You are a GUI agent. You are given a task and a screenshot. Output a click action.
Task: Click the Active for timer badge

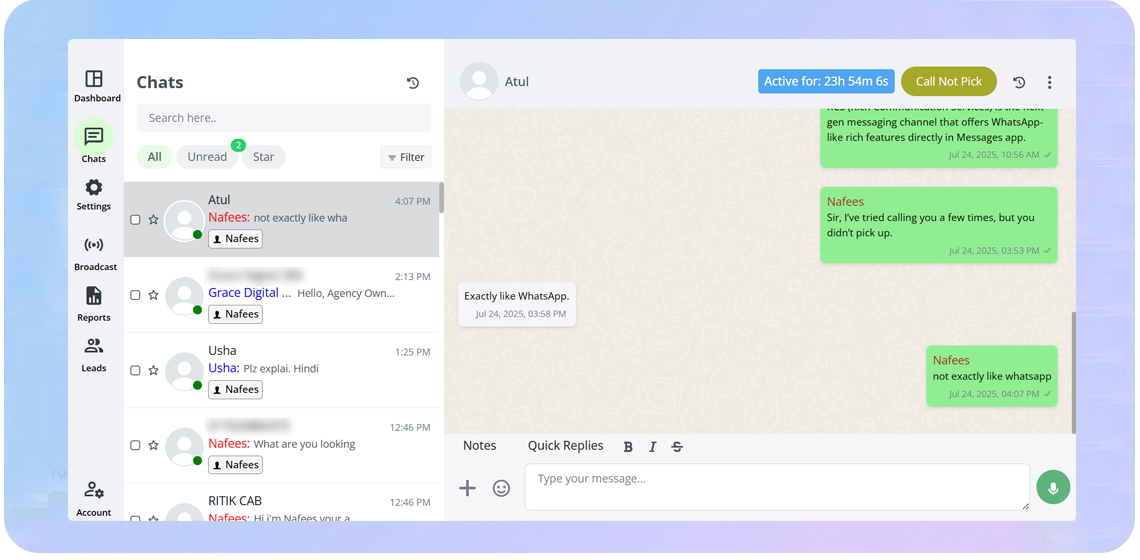(x=826, y=81)
